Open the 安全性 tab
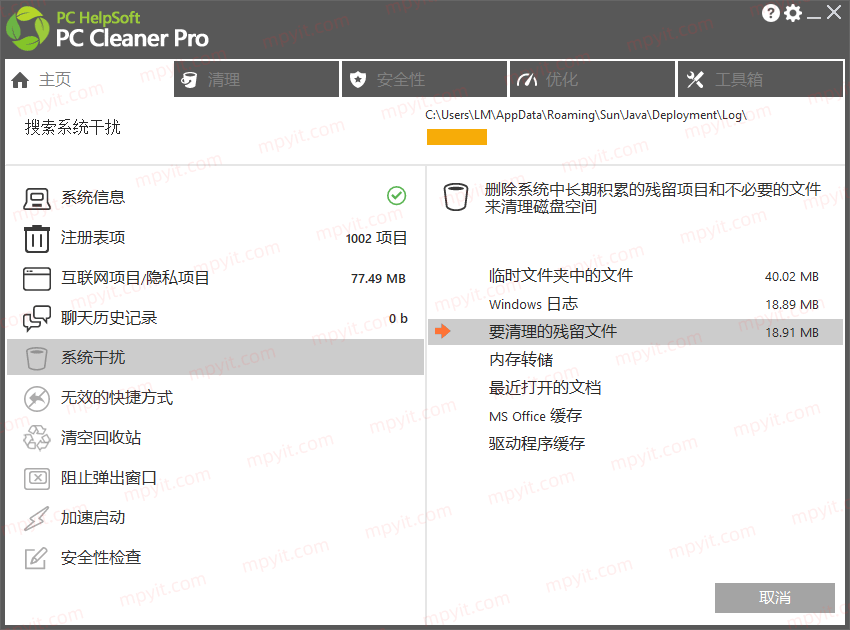Image resolution: width=850 pixels, height=630 pixels. coord(424,79)
